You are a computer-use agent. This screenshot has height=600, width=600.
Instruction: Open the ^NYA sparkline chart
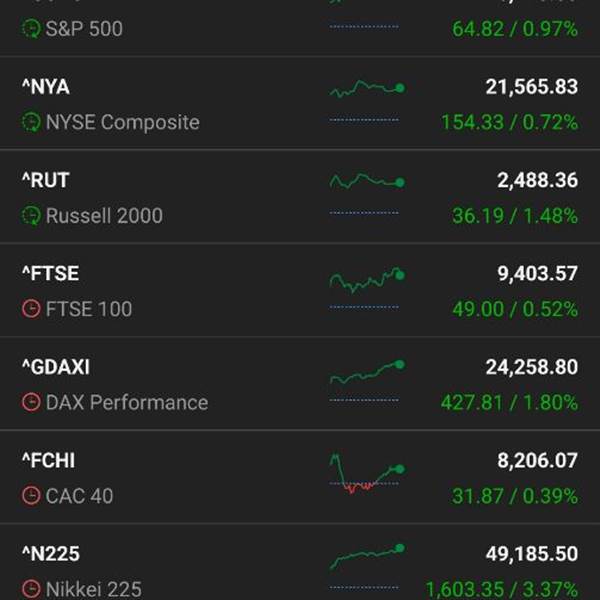(x=366, y=91)
